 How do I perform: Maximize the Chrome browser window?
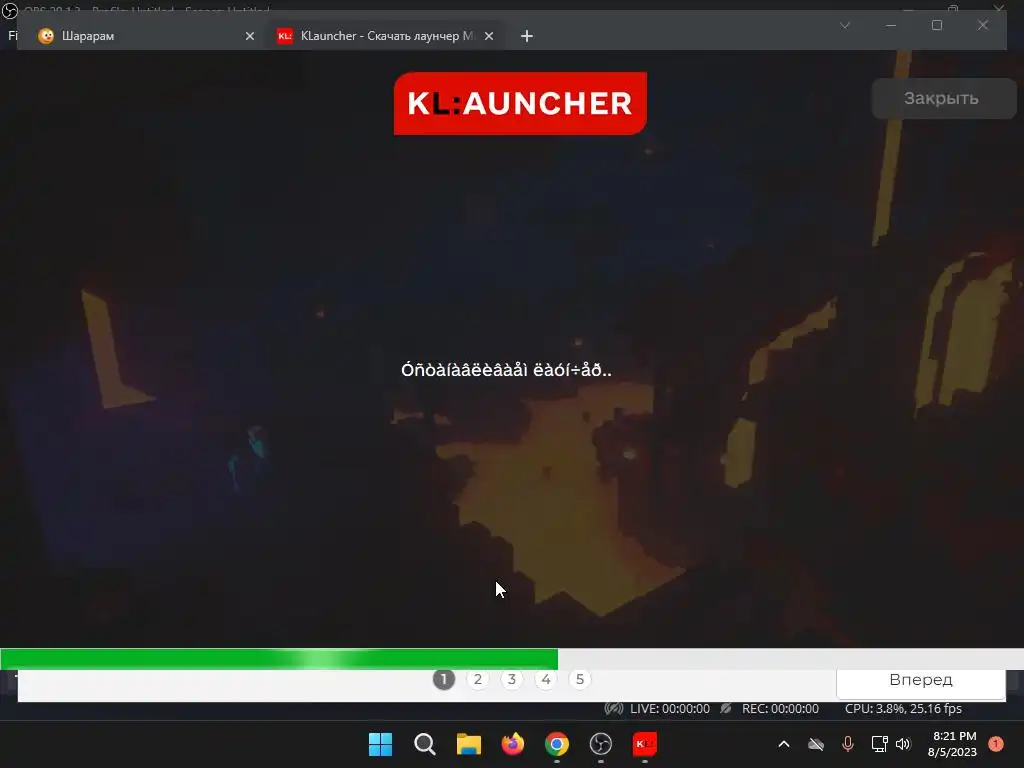pyautogui.click(x=936, y=25)
